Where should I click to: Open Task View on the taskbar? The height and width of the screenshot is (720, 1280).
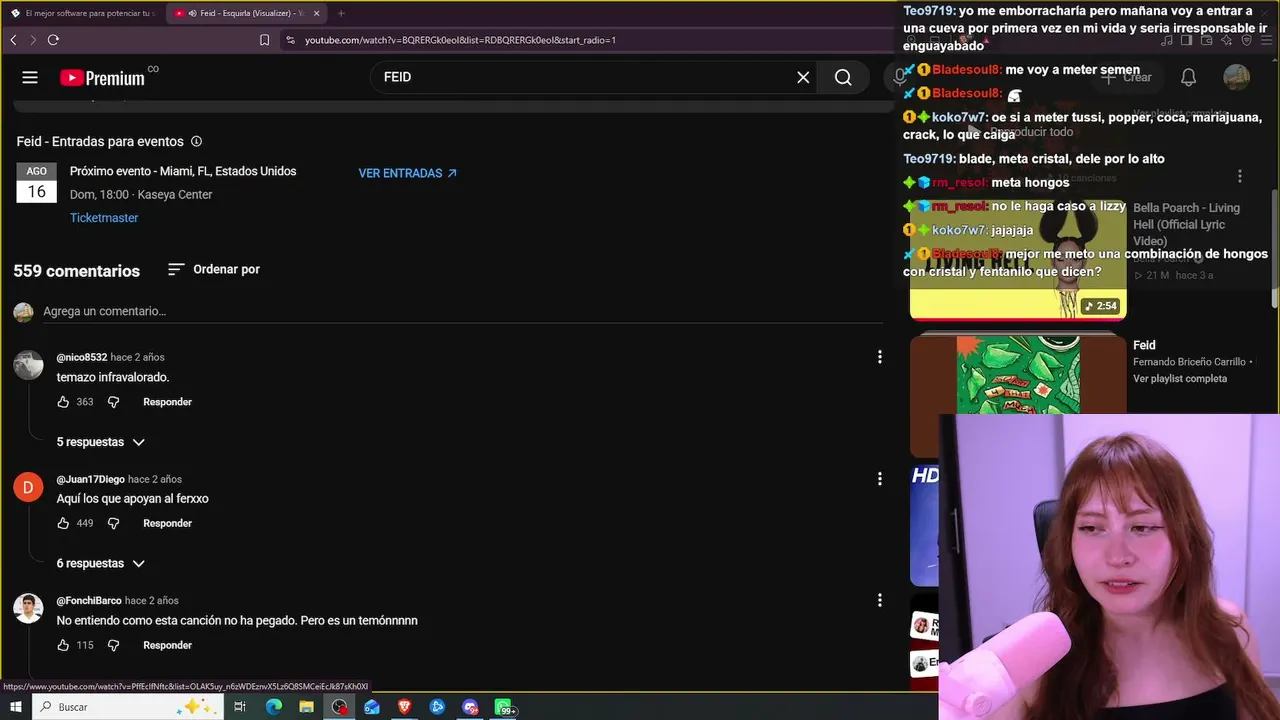point(240,707)
